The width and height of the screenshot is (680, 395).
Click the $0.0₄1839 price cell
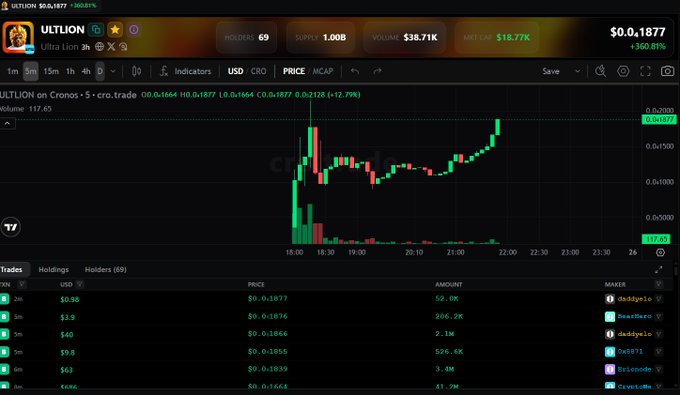click(x=268, y=369)
